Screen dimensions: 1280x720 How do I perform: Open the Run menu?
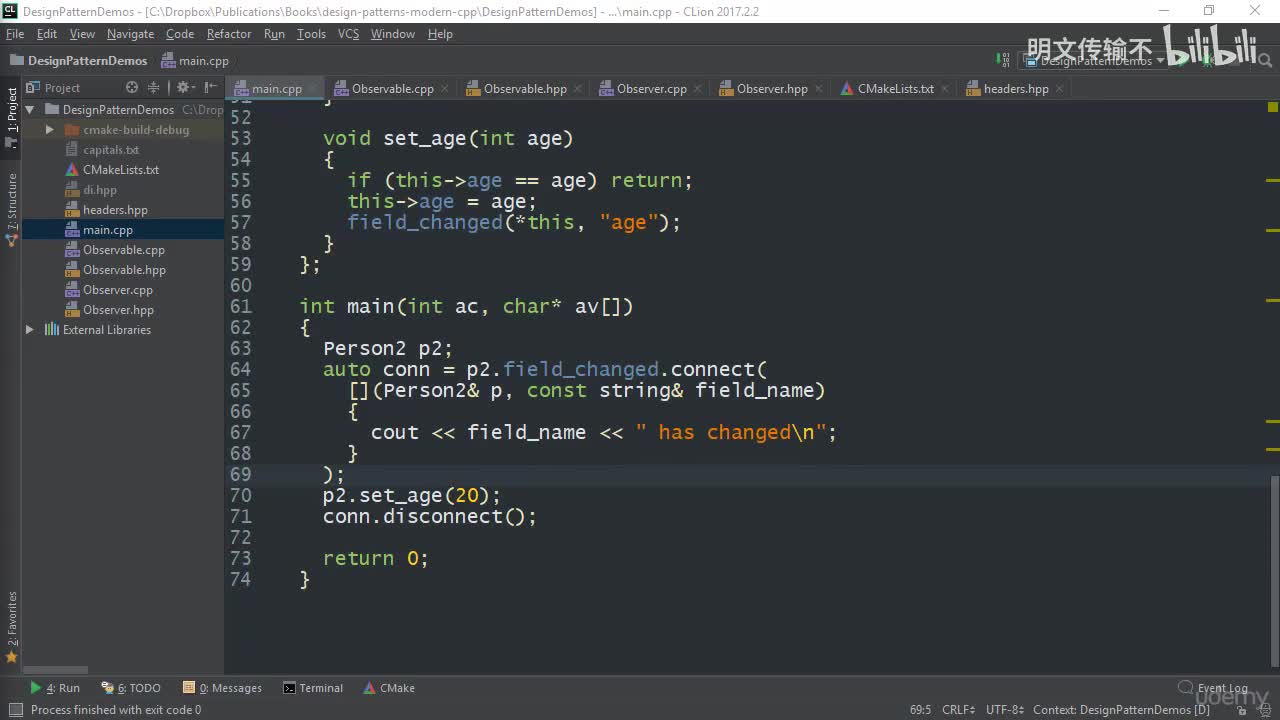[x=274, y=34]
